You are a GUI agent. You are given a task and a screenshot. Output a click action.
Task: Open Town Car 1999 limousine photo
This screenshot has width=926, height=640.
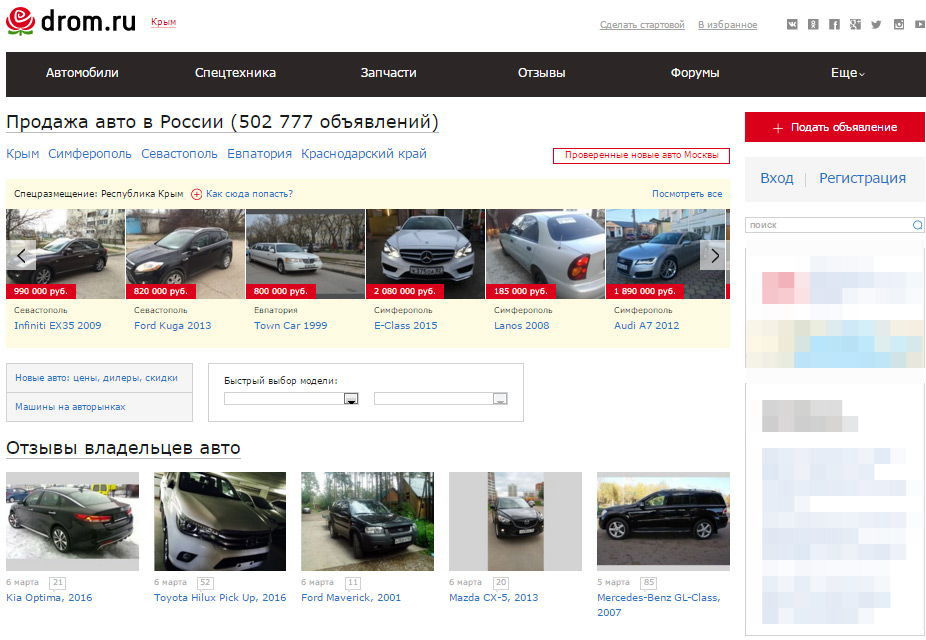coord(305,254)
